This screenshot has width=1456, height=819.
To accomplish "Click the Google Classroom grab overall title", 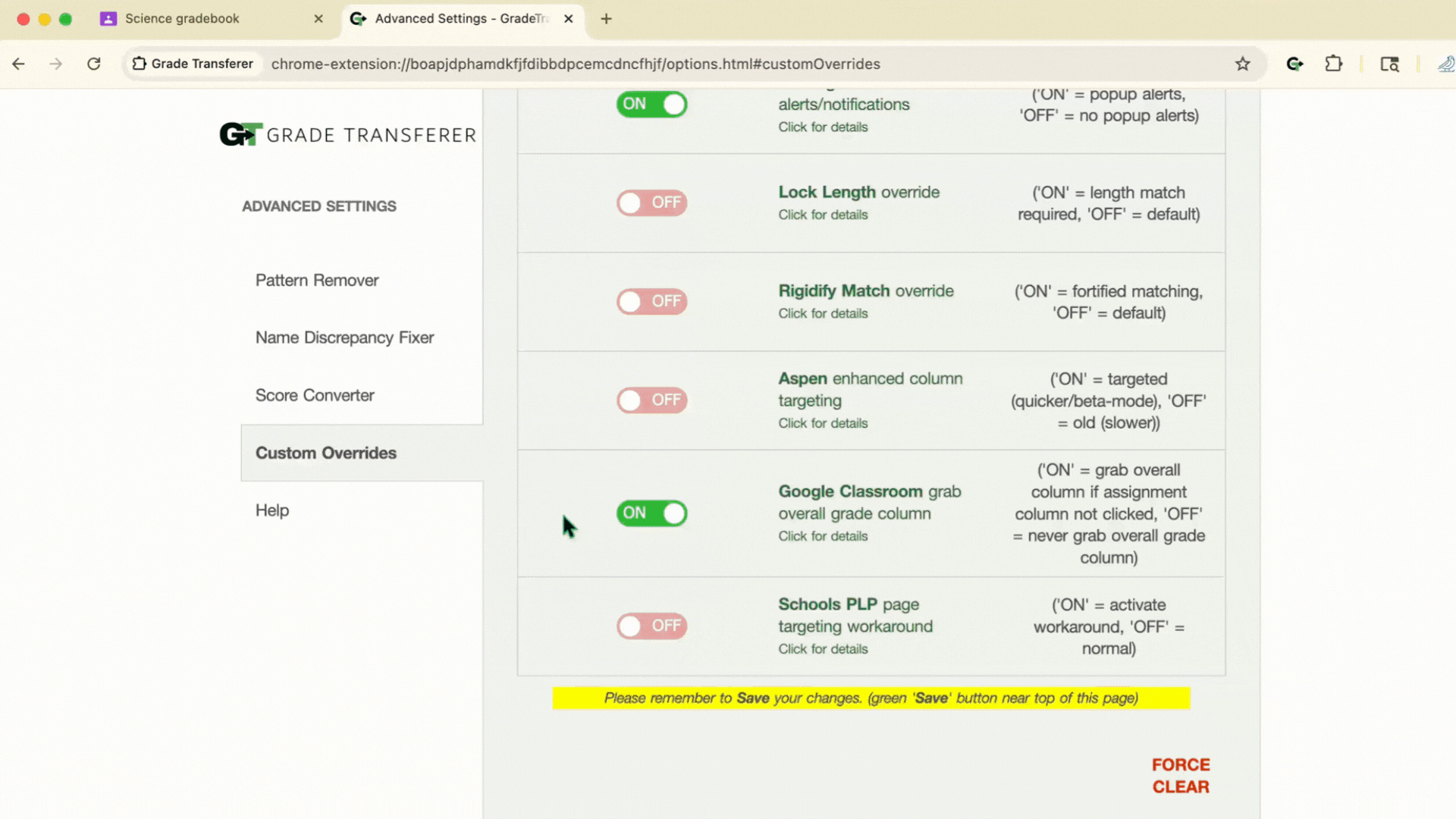I will (x=870, y=503).
